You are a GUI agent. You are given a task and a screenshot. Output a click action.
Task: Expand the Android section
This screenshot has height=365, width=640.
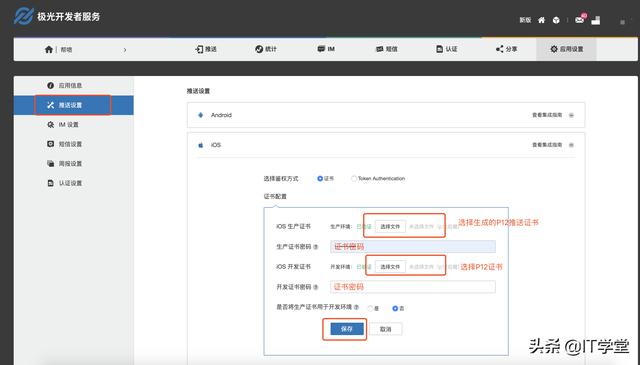pos(571,115)
